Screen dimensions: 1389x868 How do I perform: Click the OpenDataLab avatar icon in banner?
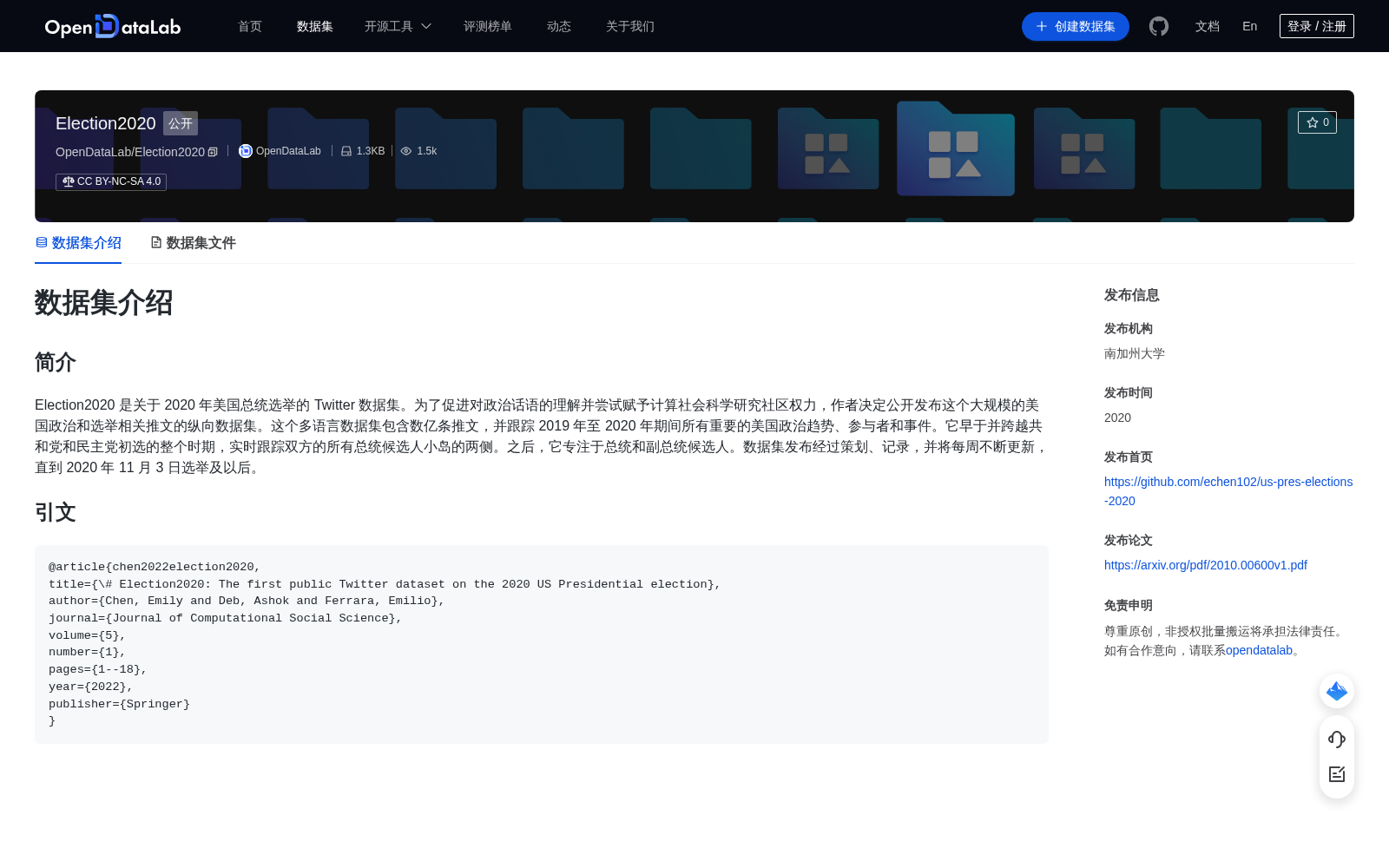(246, 151)
